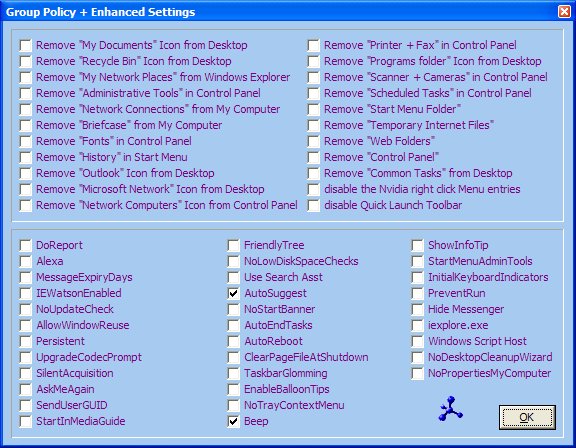Enable the NoDesktopCleanupWizard setting
Viewport: 576px width, 448px height.
417,357
